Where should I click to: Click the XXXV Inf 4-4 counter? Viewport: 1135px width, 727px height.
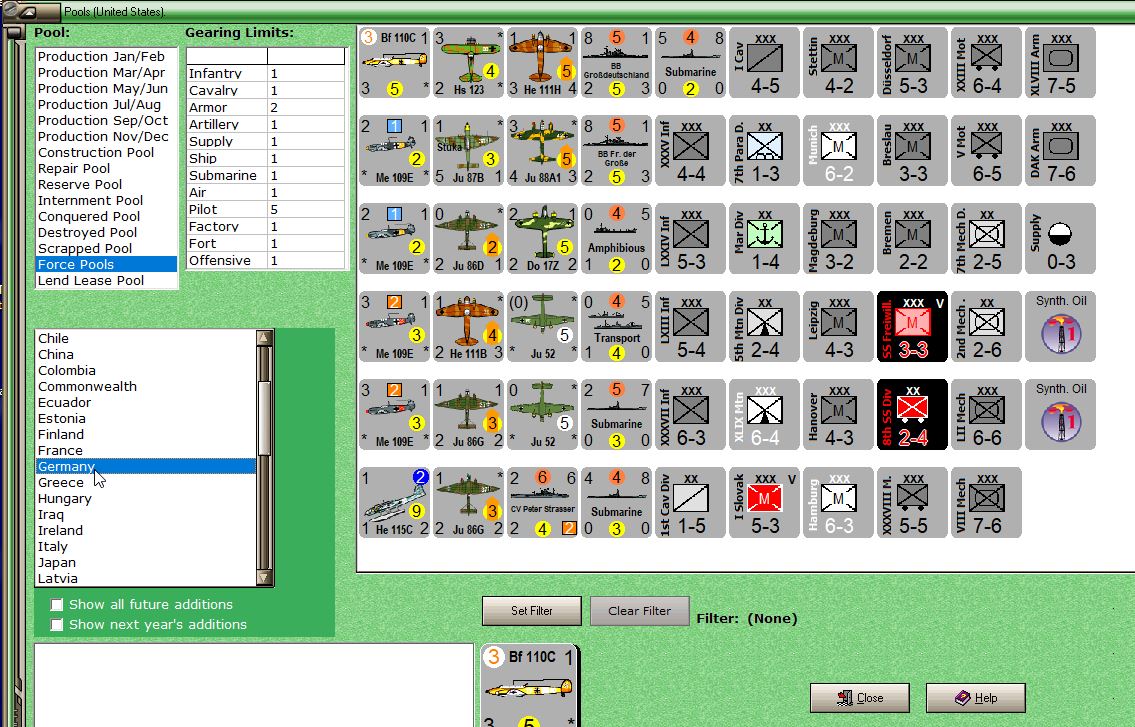click(690, 151)
